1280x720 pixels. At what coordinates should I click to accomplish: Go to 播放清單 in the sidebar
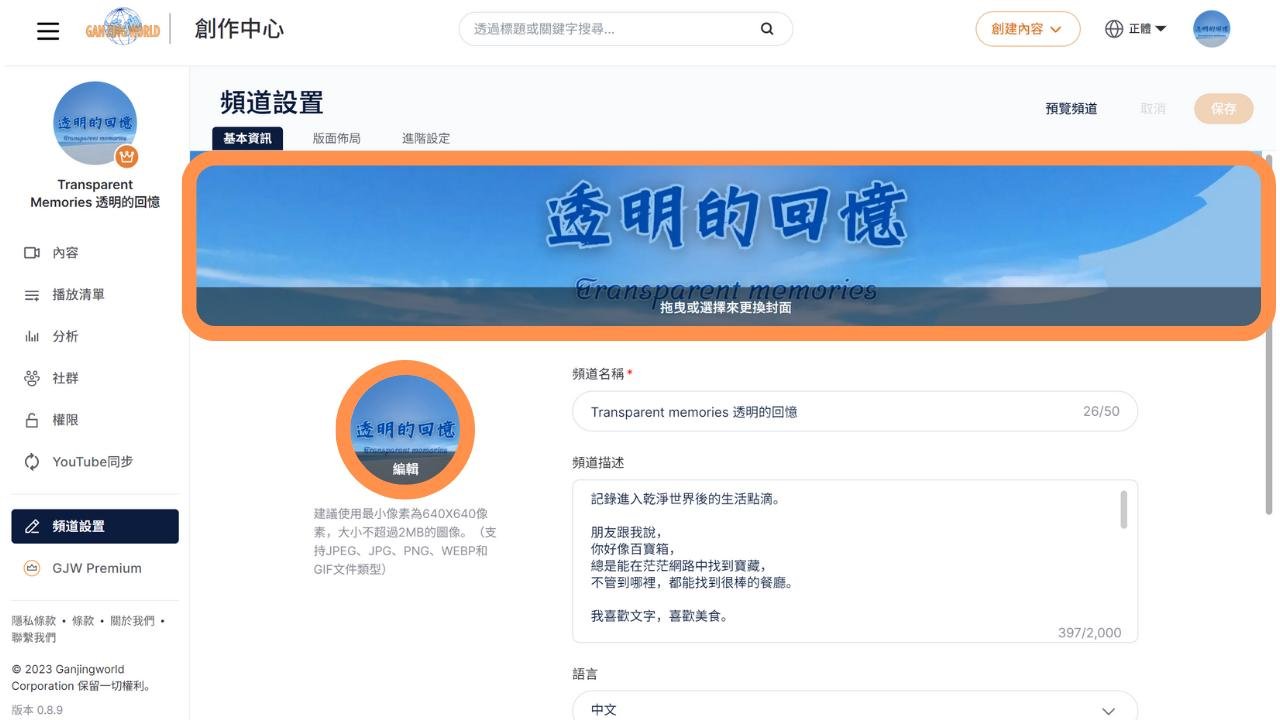(78, 295)
